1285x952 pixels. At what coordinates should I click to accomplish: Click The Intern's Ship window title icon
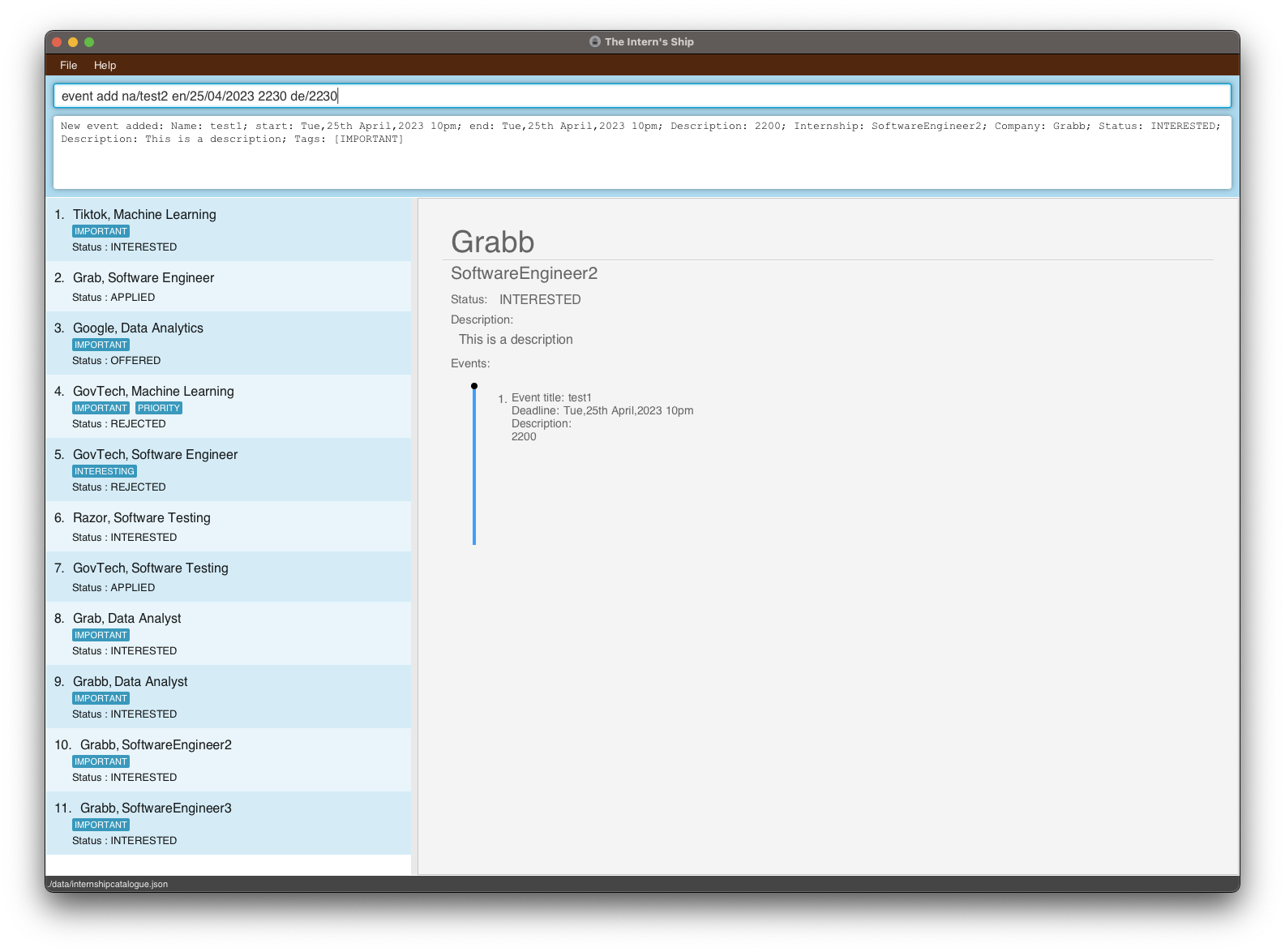595,41
